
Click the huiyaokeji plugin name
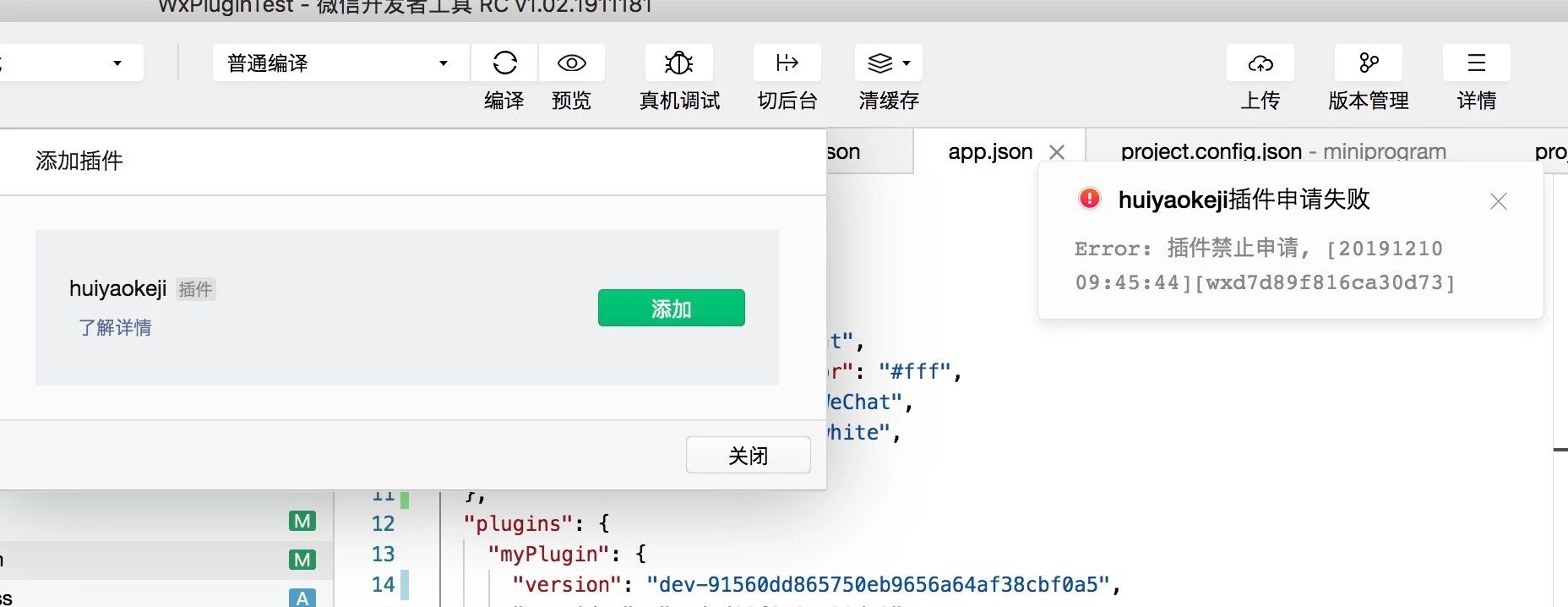click(118, 288)
